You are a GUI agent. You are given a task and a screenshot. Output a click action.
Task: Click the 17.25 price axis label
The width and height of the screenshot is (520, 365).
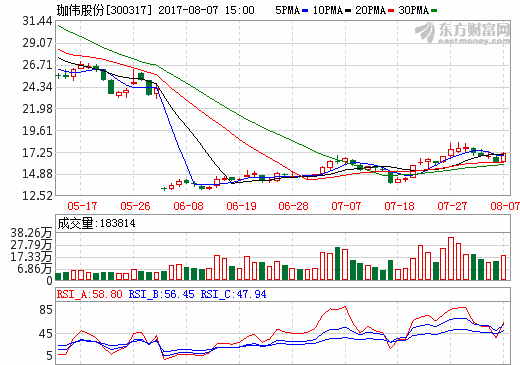pyautogui.click(x=38, y=153)
